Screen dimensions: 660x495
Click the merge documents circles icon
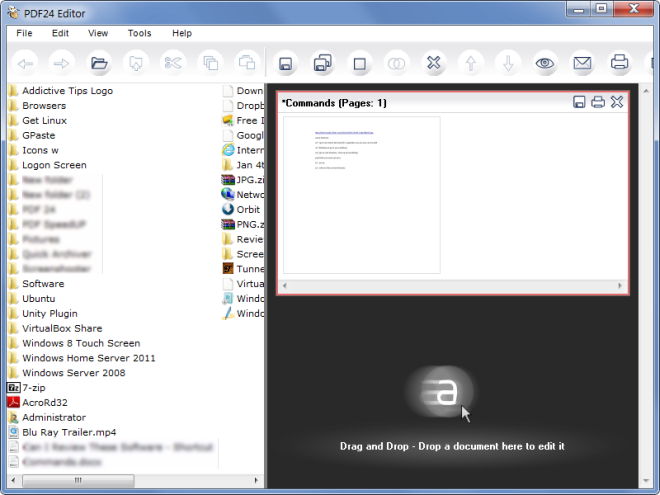click(x=397, y=64)
